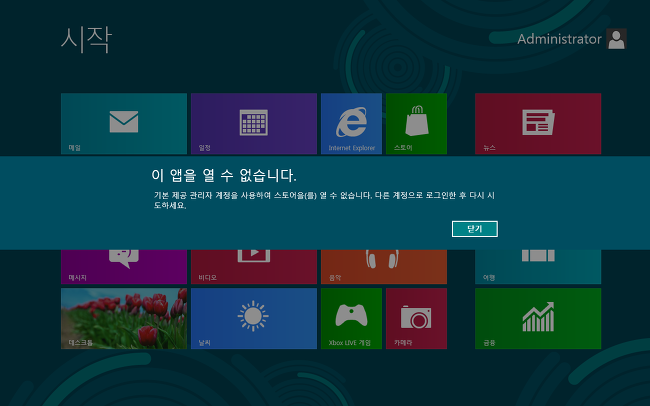The width and height of the screenshot is (650, 406).
Task: Open the 카메라 (Camera) tile
Action: tap(416, 318)
